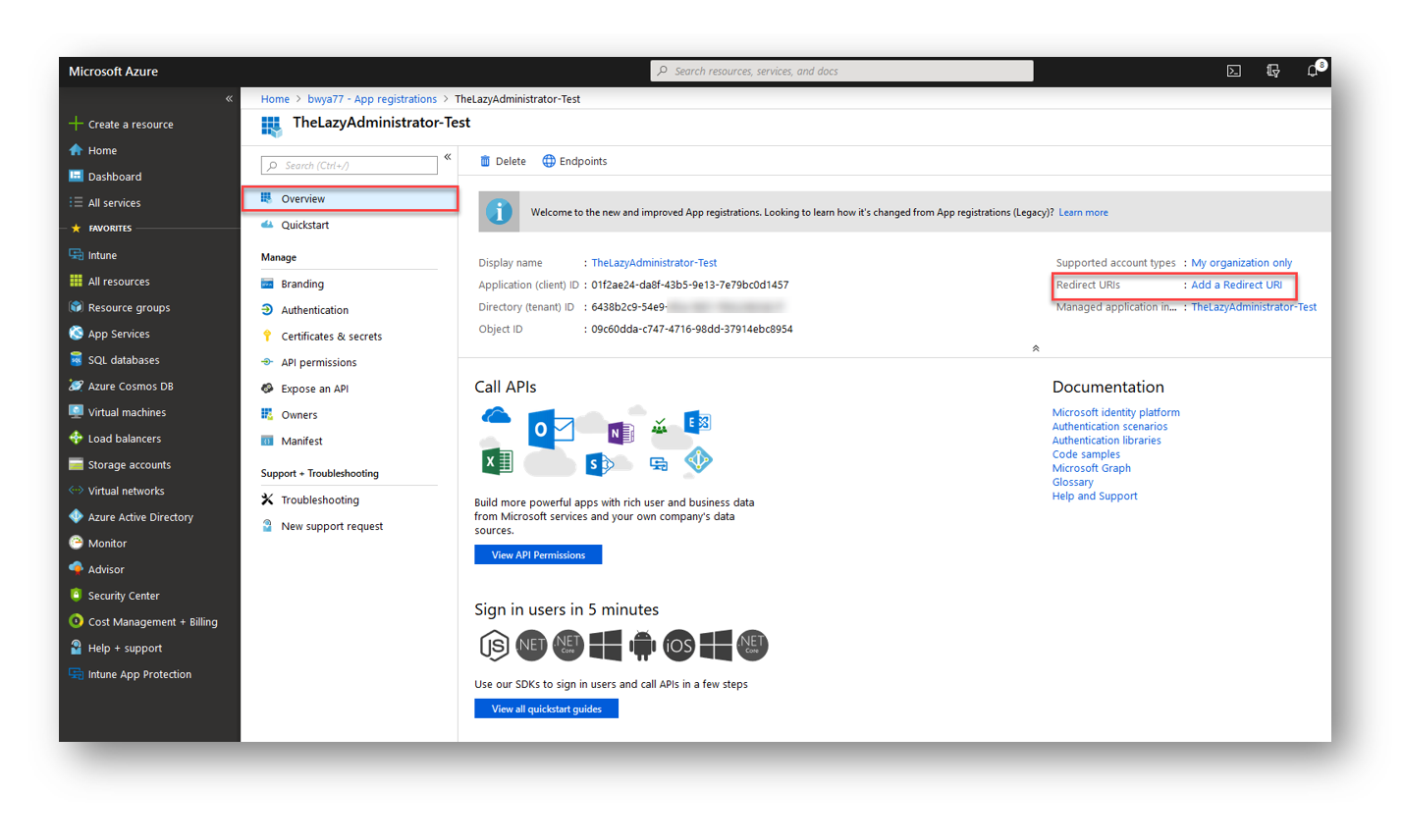Click Home breadcrumb link
1403x840 pixels.
[x=275, y=99]
